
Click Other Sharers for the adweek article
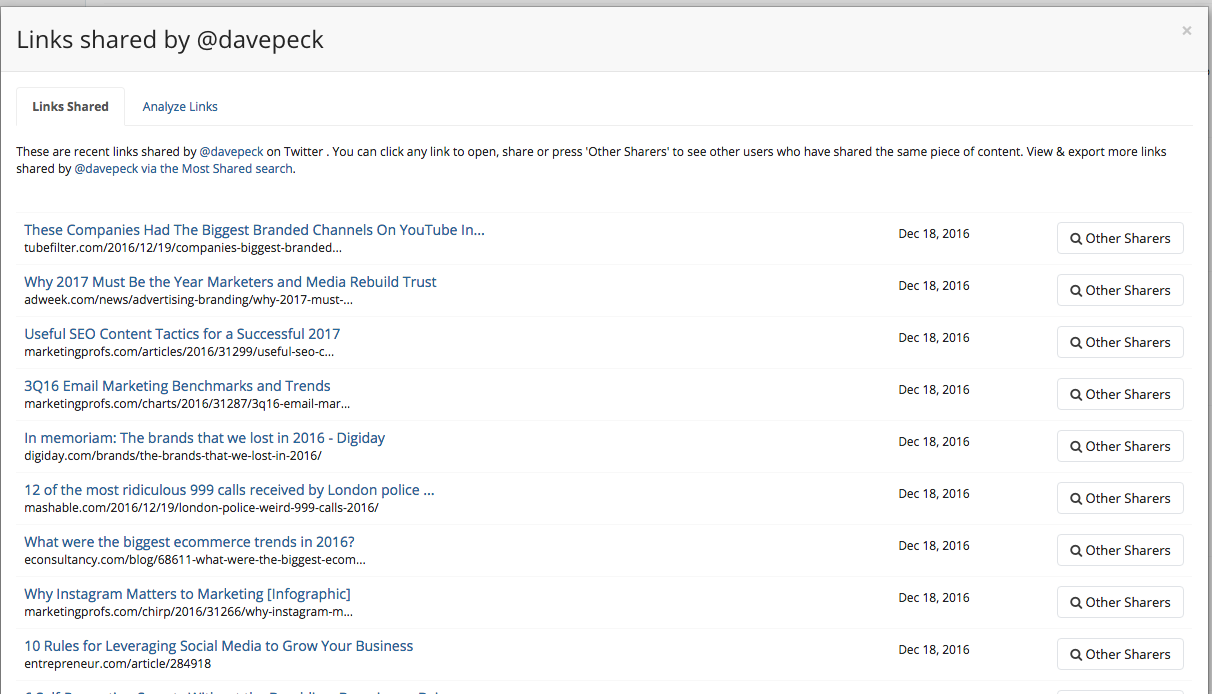click(x=1120, y=291)
